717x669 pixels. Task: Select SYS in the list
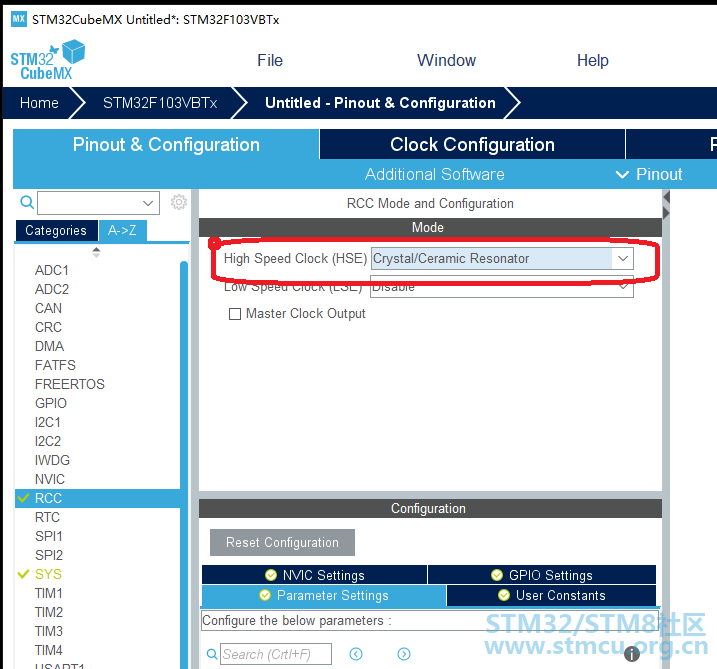pyautogui.click(x=48, y=574)
